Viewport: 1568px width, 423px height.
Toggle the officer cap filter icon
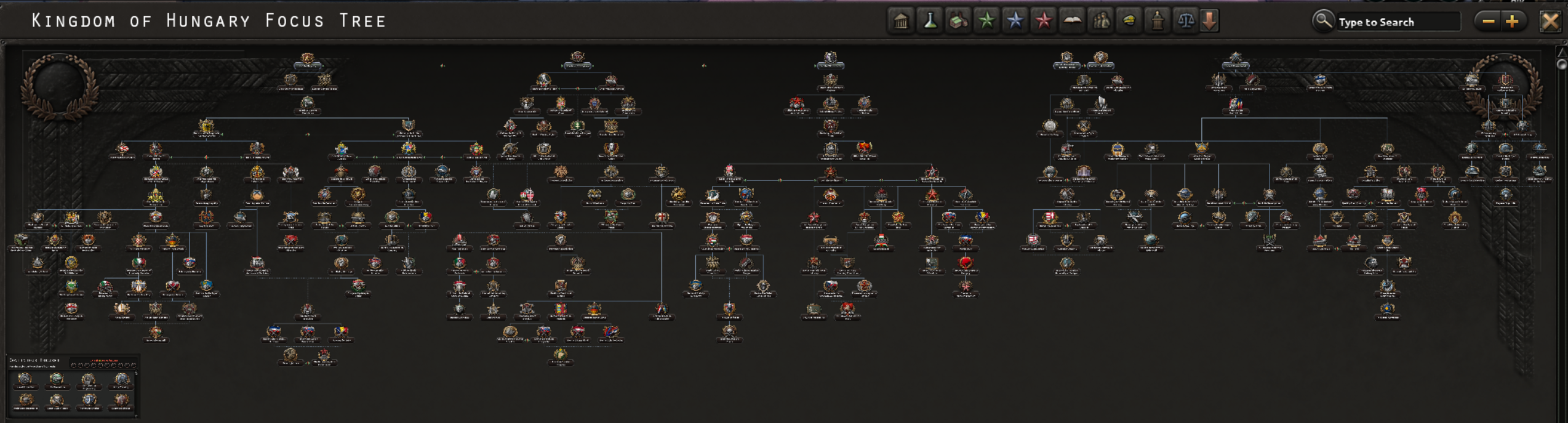click(1129, 21)
